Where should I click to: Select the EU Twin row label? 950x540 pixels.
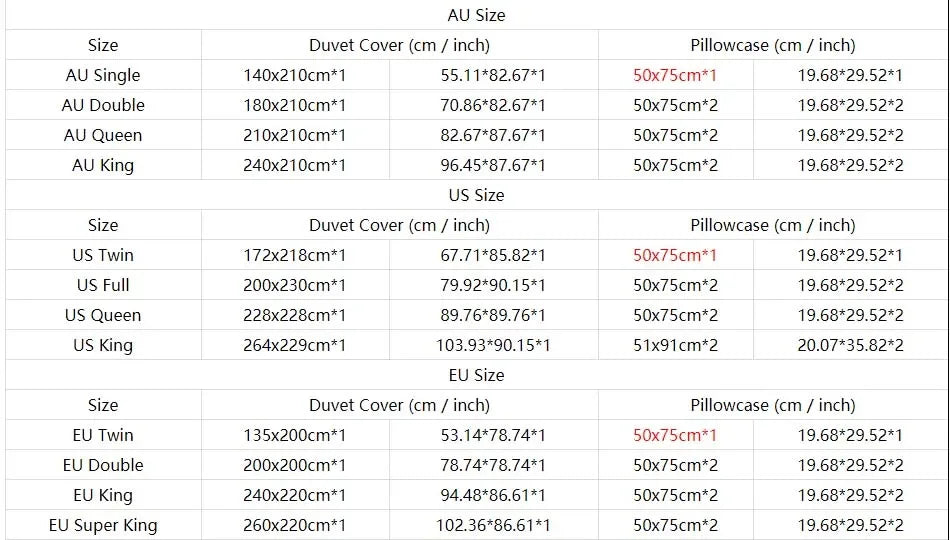pyautogui.click(x=103, y=435)
